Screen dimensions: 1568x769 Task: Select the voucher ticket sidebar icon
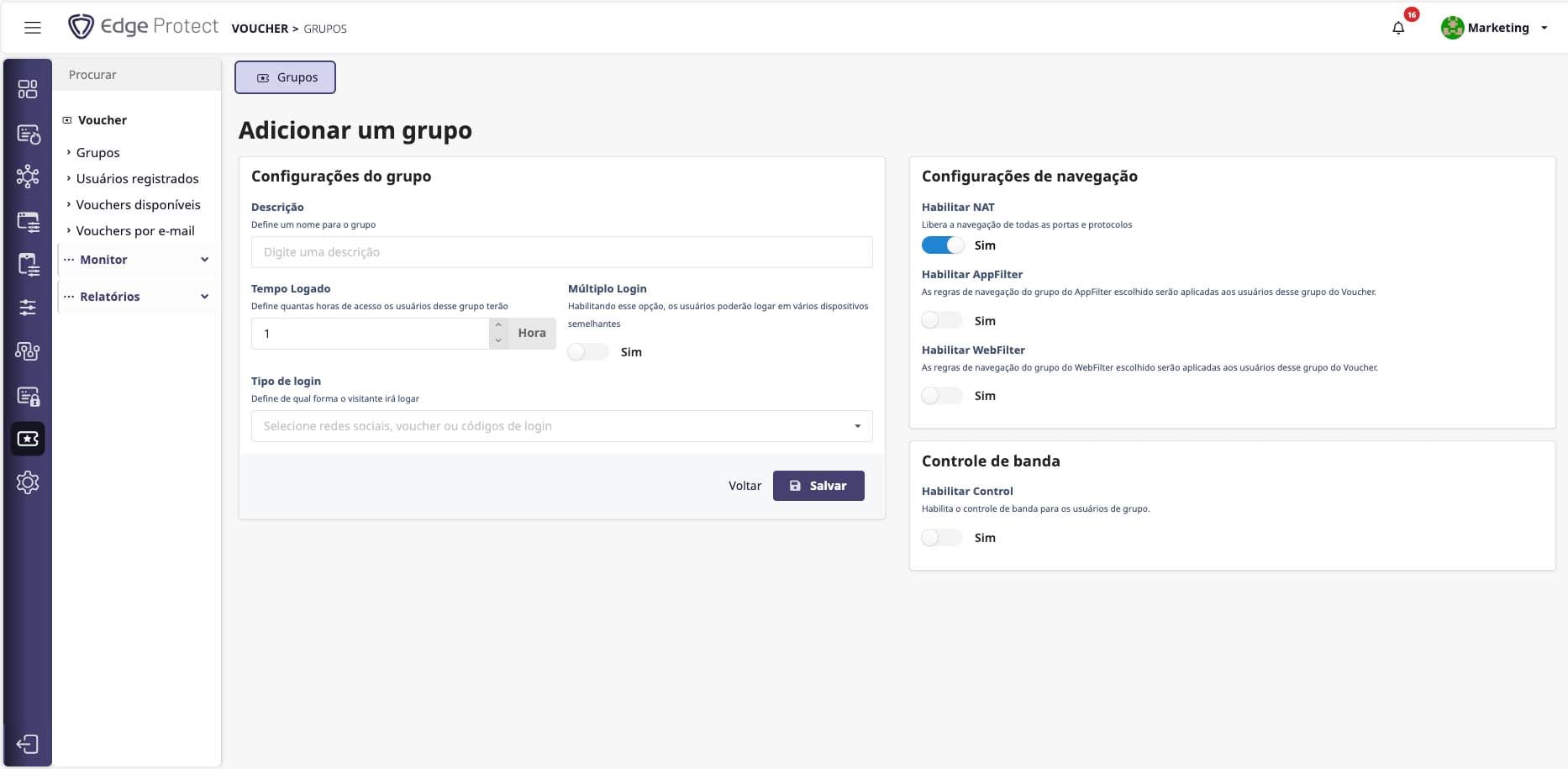[28, 439]
